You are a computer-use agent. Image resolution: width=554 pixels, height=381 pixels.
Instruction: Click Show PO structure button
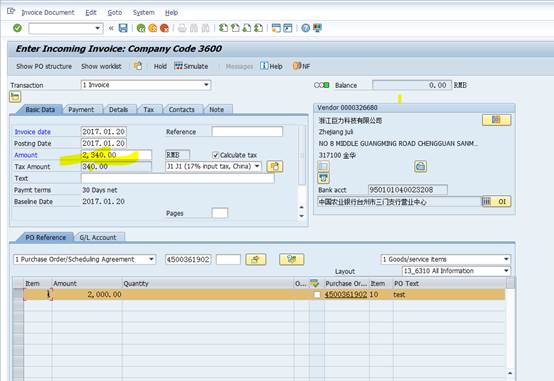pos(44,66)
